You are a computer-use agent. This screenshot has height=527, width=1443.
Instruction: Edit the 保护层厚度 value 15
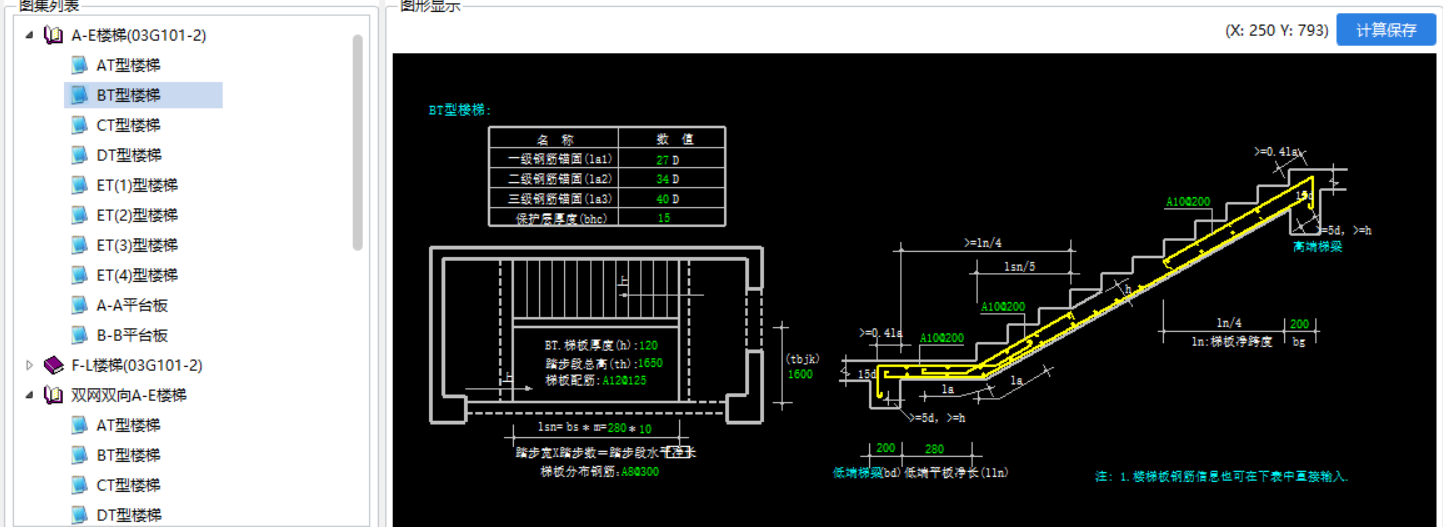click(663, 218)
